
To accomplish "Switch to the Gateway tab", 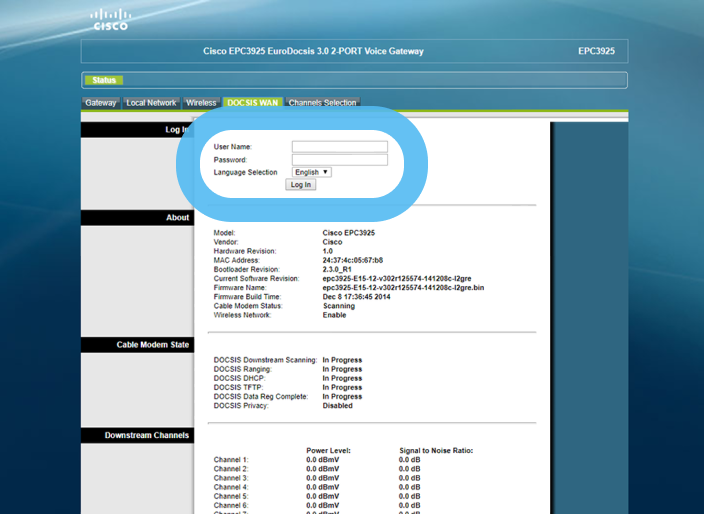I will point(101,103).
